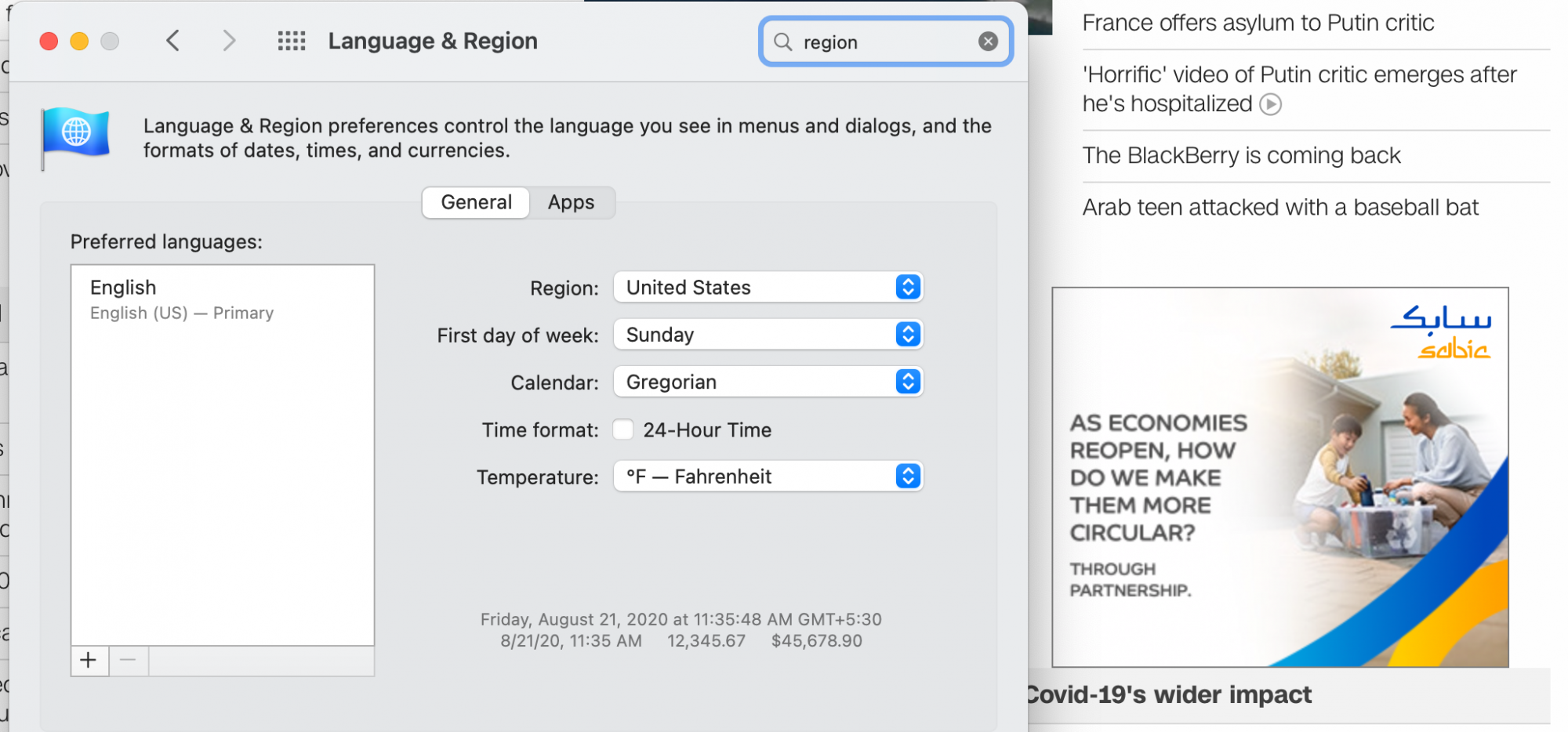Go back with the left chevron
The width and height of the screenshot is (1568, 732).
[x=173, y=41]
